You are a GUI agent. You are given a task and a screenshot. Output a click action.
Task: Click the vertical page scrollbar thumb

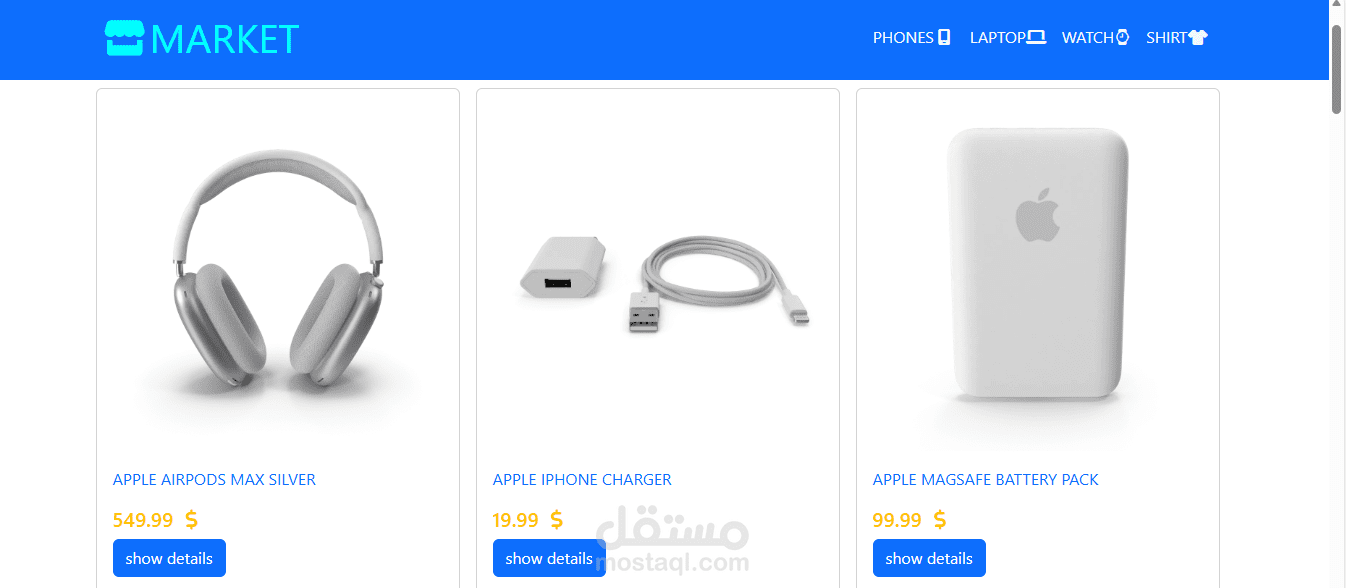(1337, 68)
